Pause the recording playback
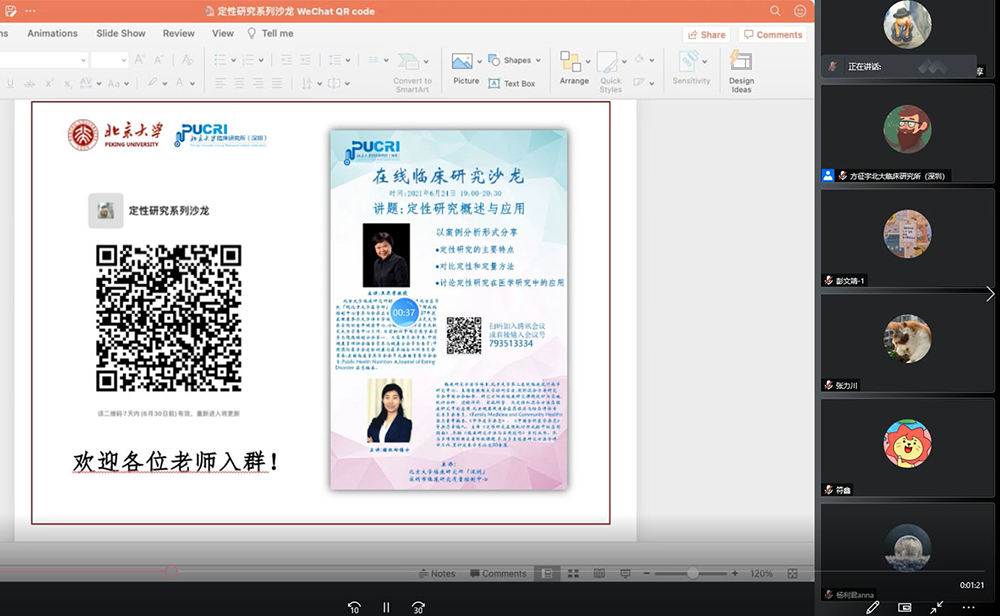The height and width of the screenshot is (616, 1000). click(x=386, y=608)
